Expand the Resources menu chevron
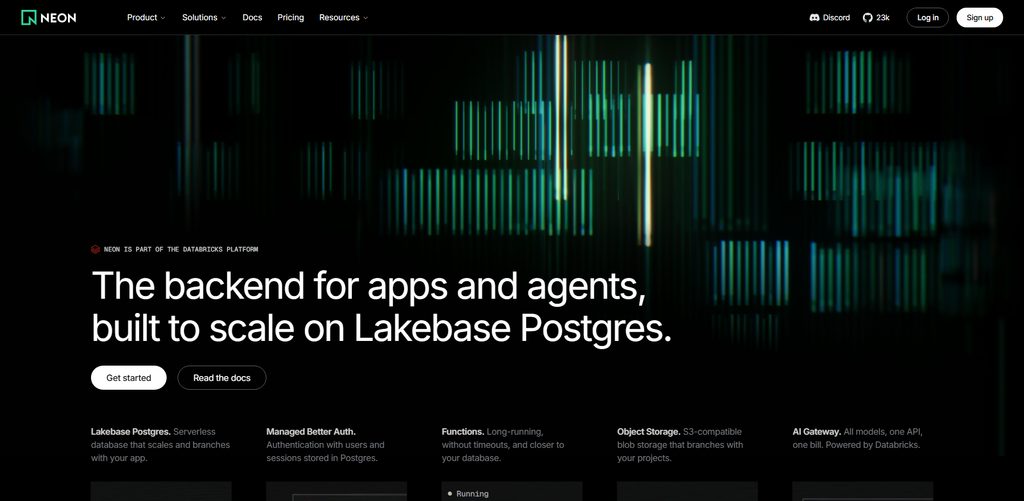1024x501 pixels. [365, 18]
